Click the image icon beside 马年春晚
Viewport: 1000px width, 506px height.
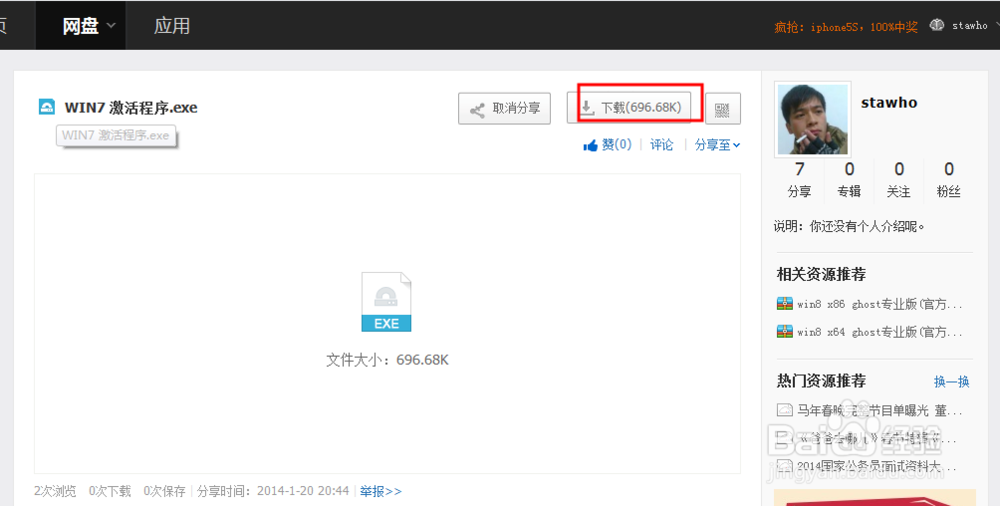(784, 410)
